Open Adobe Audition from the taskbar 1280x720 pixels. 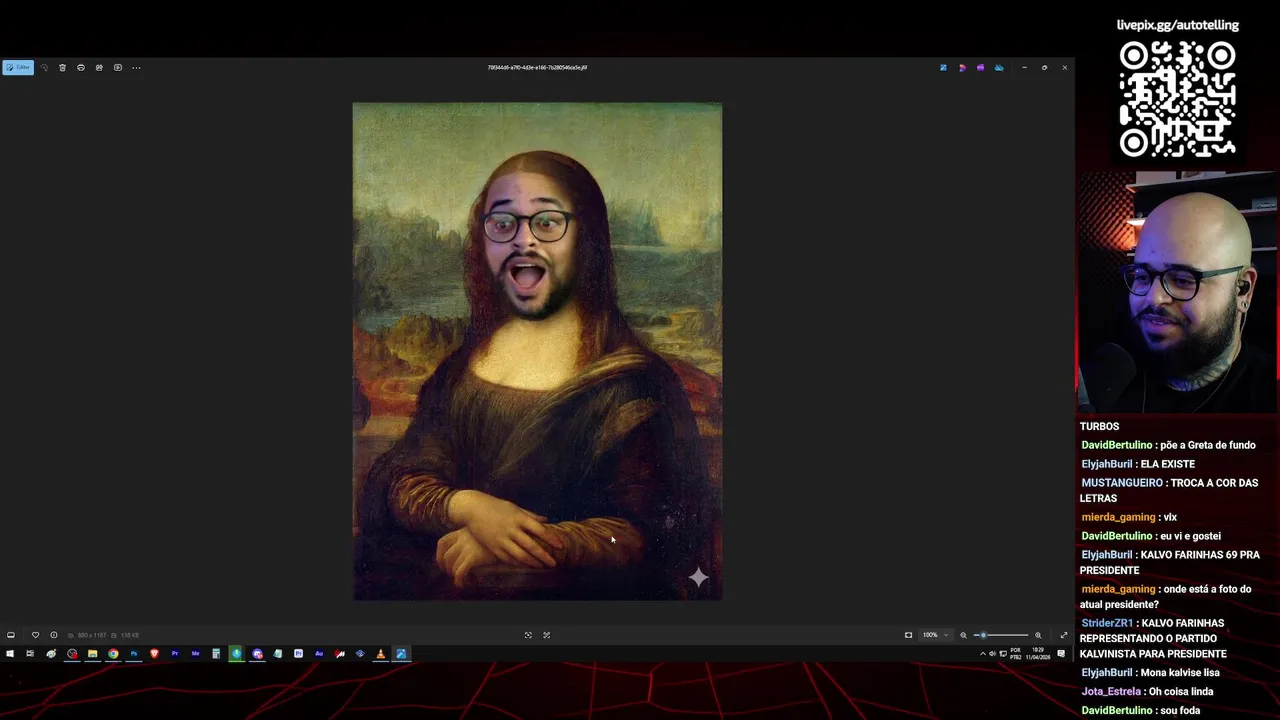(319, 654)
